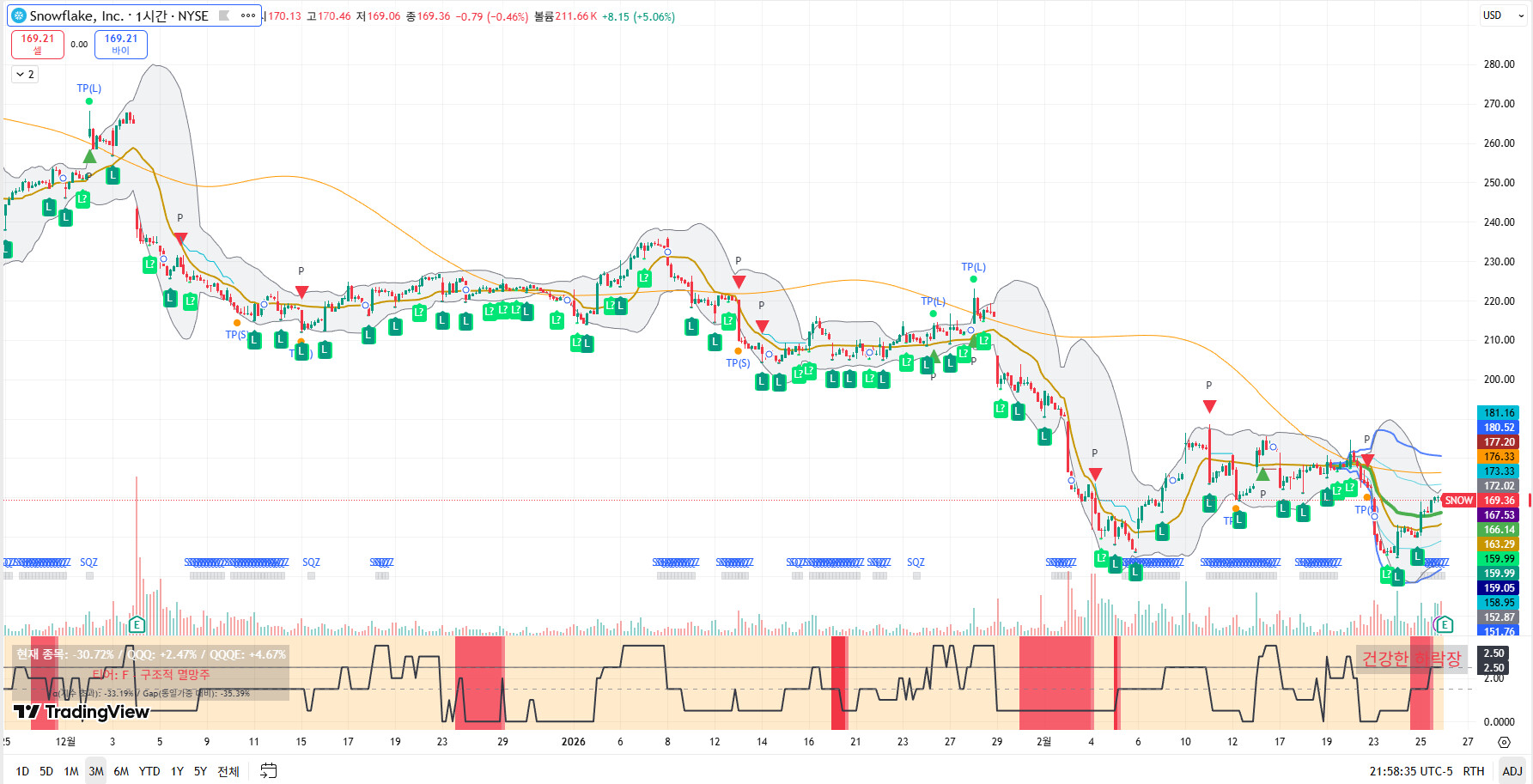The height and width of the screenshot is (784, 1533).
Task: Click the 159.05 navy price label
Action: (1499, 588)
